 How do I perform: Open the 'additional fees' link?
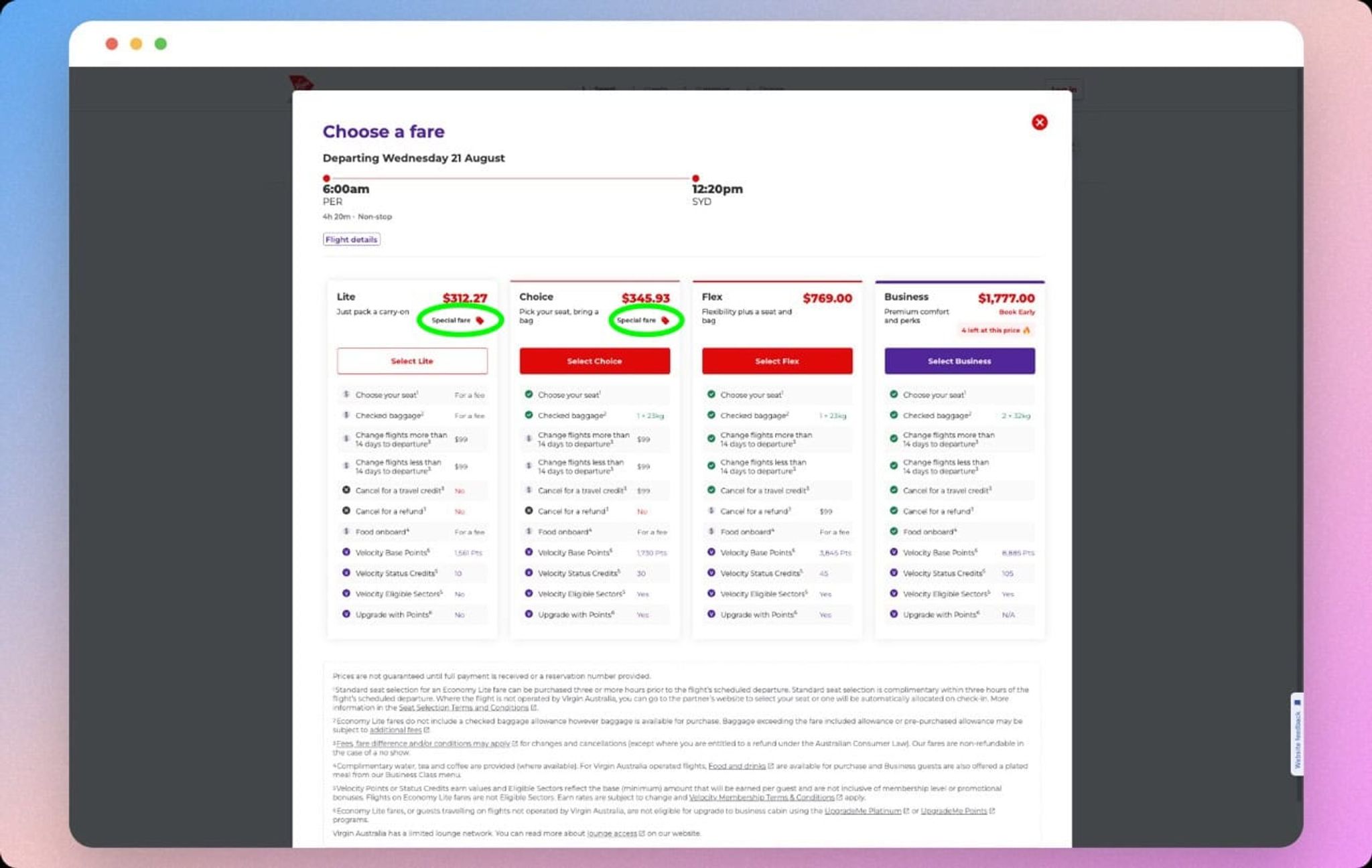click(395, 730)
